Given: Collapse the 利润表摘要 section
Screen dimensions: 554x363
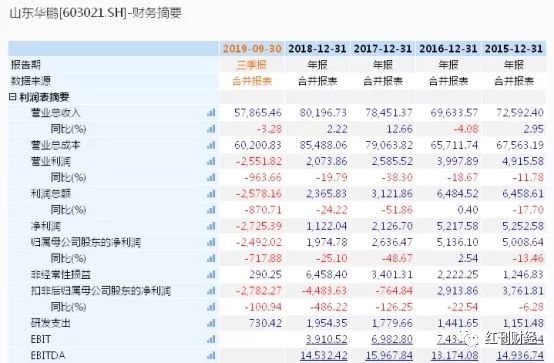Looking at the screenshot, I should click(12, 96).
